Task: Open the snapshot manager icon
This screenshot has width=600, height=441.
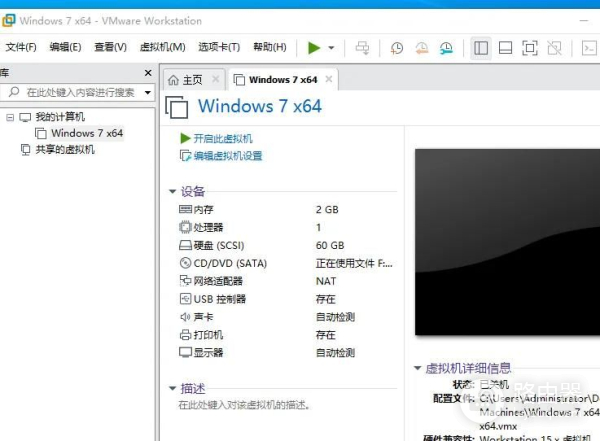Action: pos(446,48)
